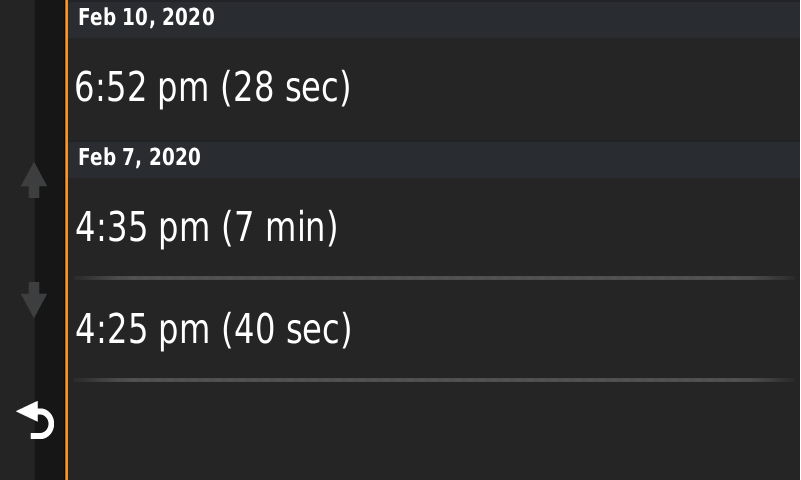Click the blank area right of the 6:52 pm entry

(x=575, y=89)
